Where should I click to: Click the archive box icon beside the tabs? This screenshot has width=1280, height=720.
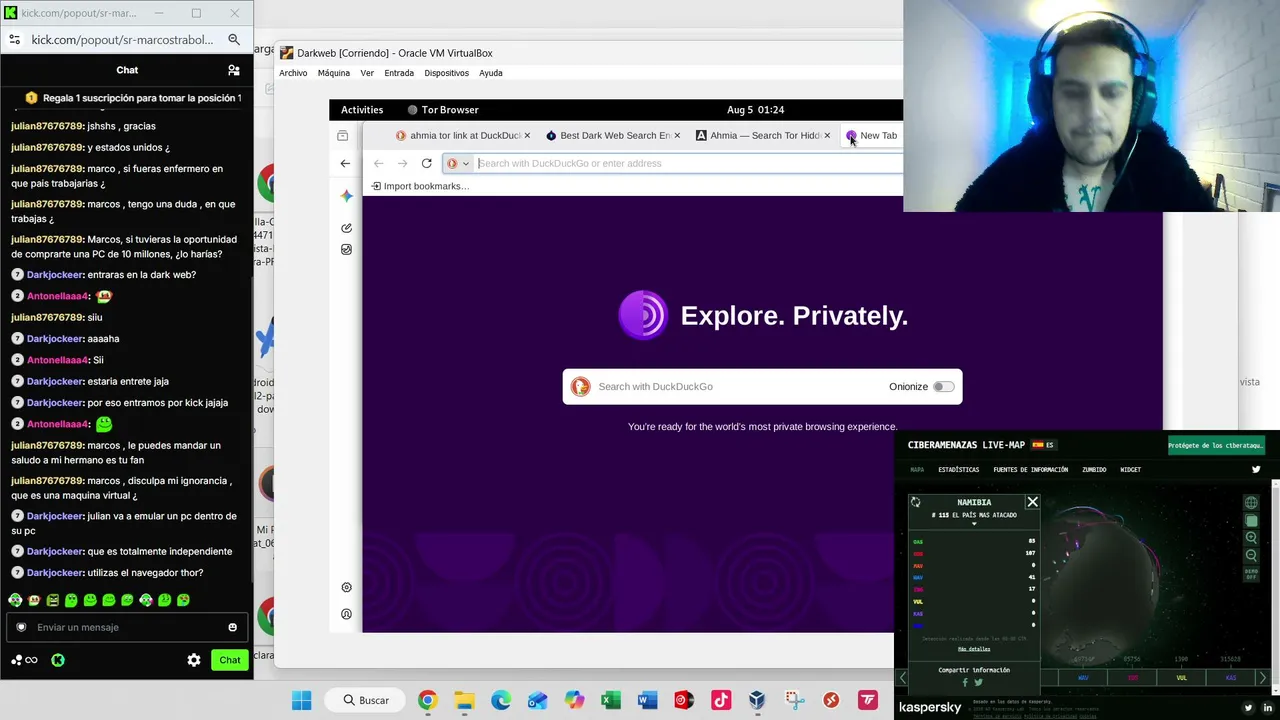tap(343, 135)
